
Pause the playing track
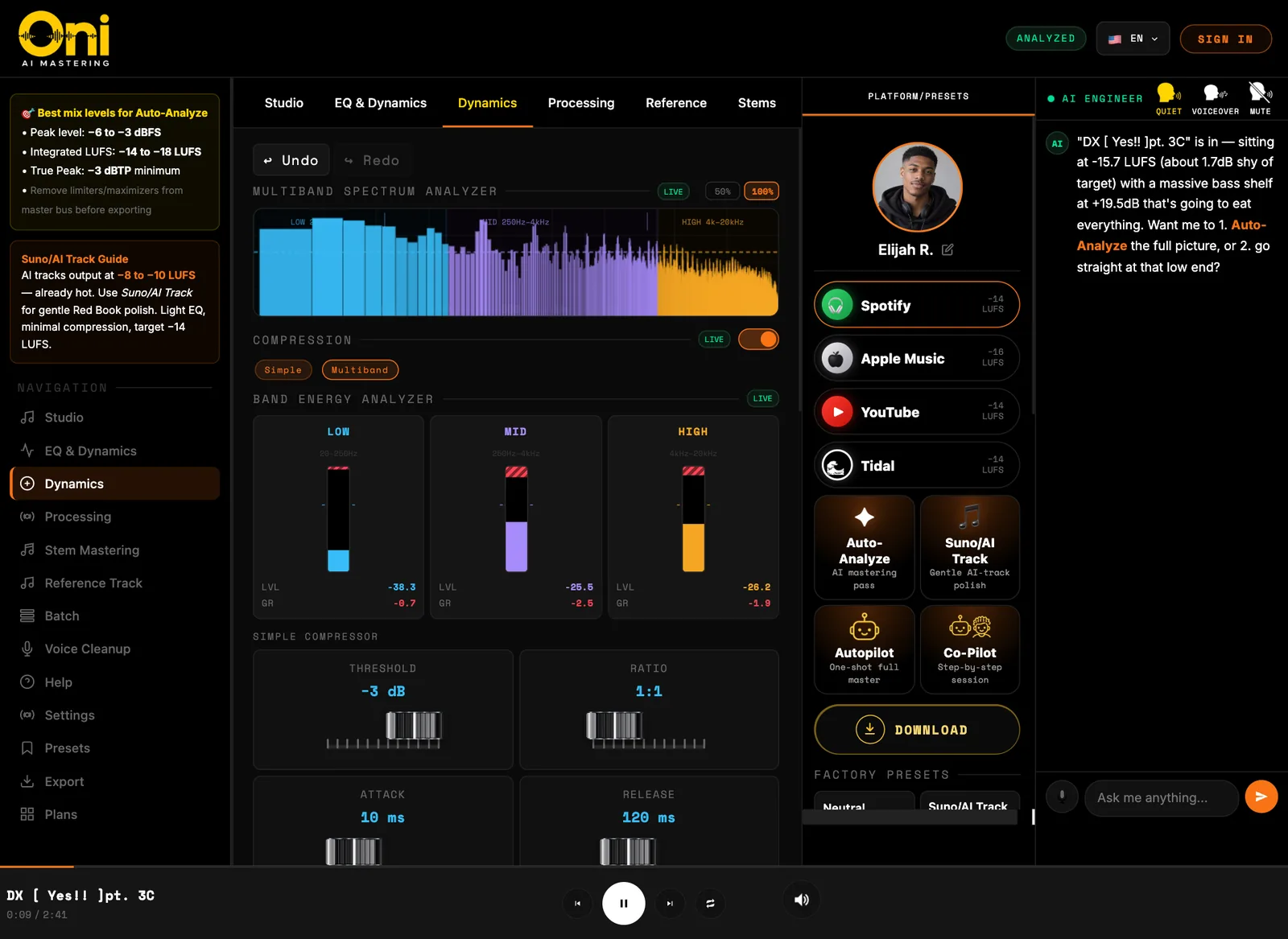coord(624,904)
